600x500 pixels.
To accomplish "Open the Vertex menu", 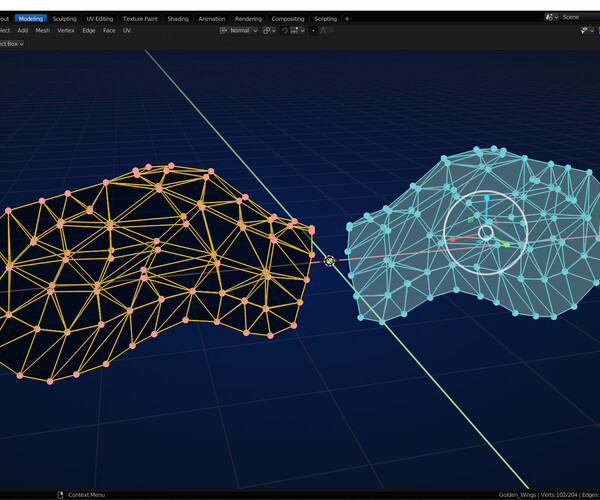I will 66,31.
